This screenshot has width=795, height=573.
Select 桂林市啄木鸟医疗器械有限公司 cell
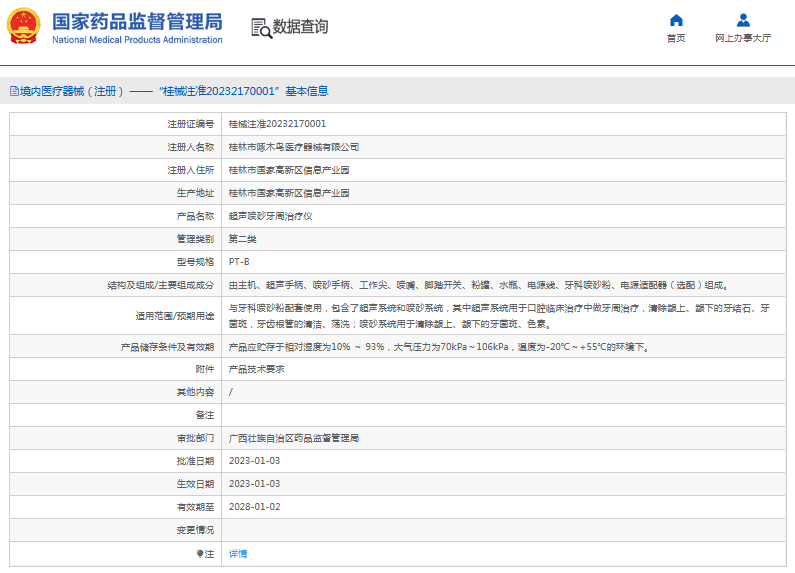pos(294,147)
